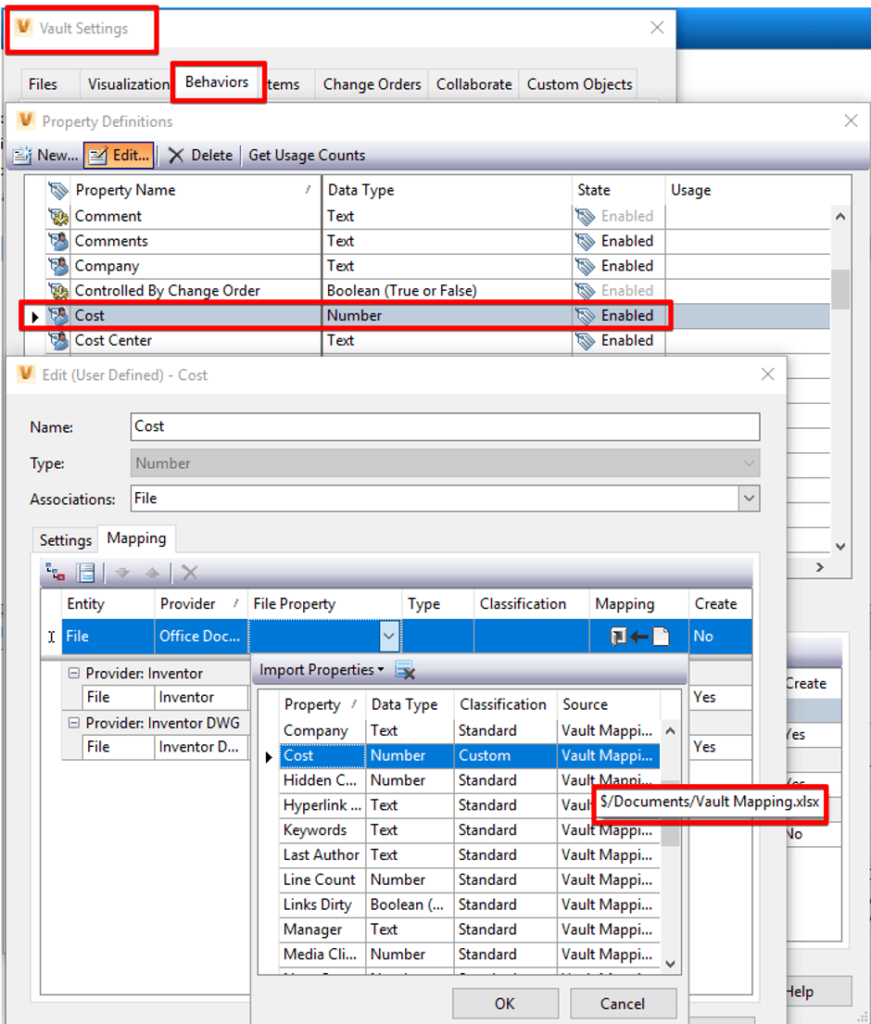Select Company row in import property list

pyautogui.click(x=470, y=731)
